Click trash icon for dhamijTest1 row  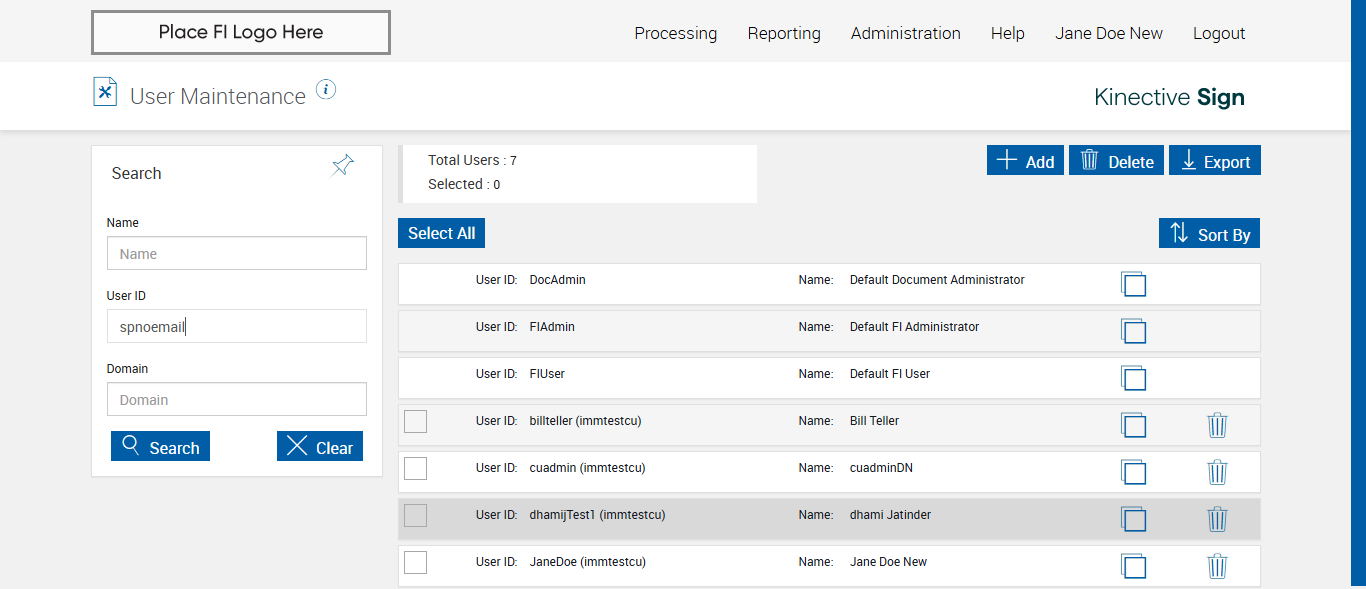tap(1217, 519)
